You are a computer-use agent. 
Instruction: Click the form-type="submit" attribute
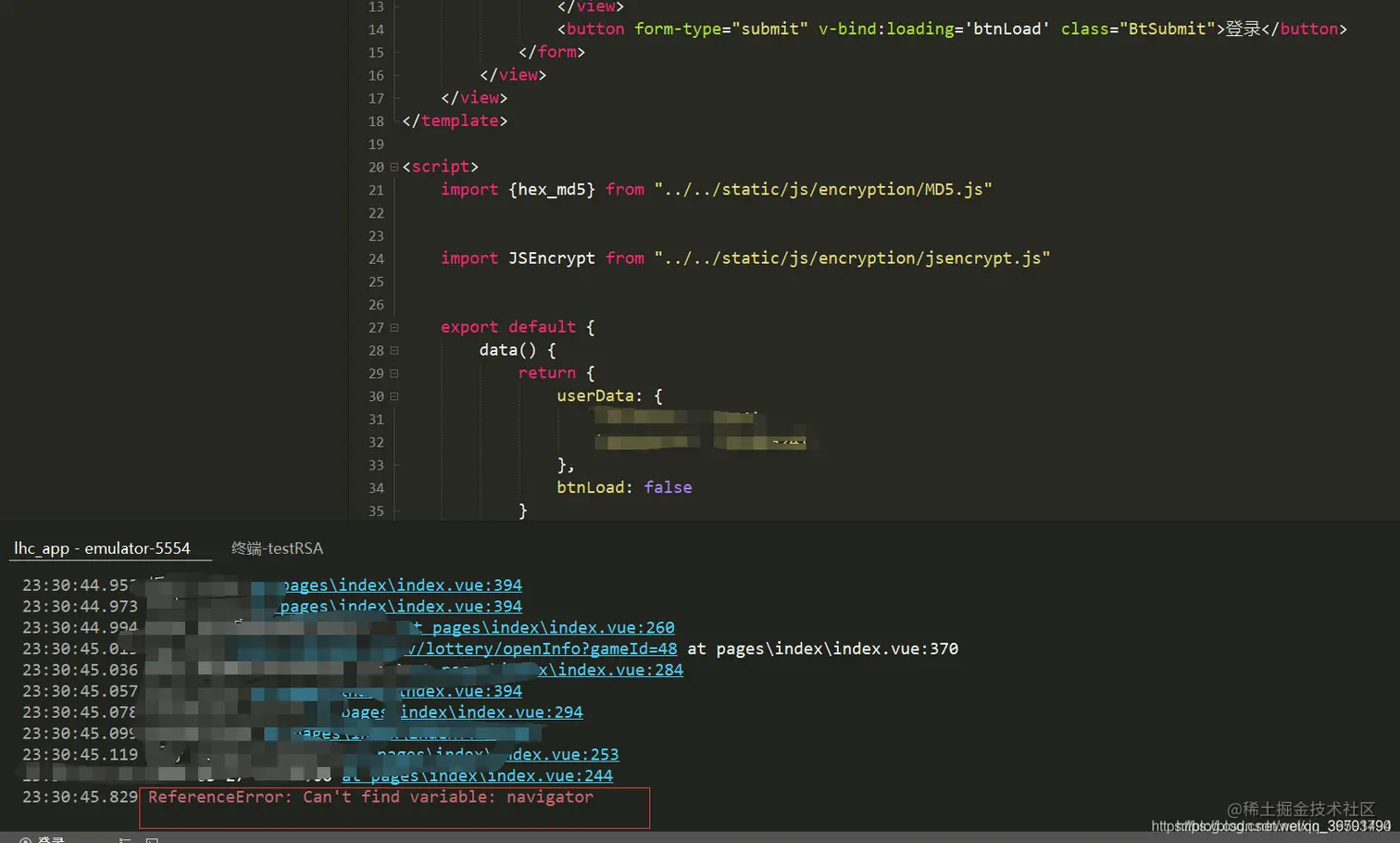click(721, 29)
